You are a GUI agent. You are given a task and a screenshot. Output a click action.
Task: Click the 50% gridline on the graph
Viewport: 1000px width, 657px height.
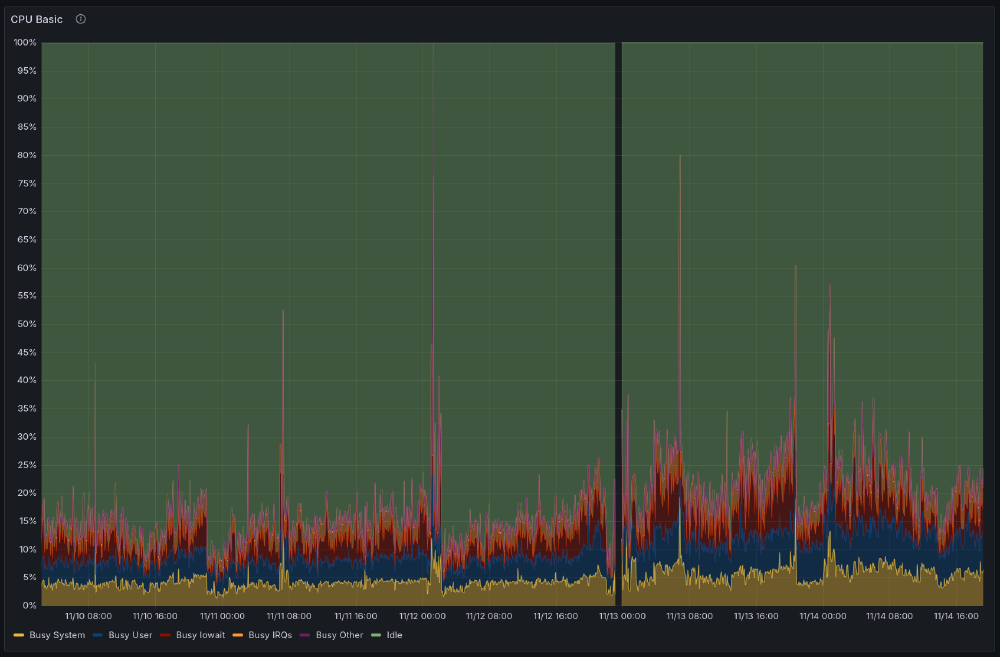(x=500, y=323)
